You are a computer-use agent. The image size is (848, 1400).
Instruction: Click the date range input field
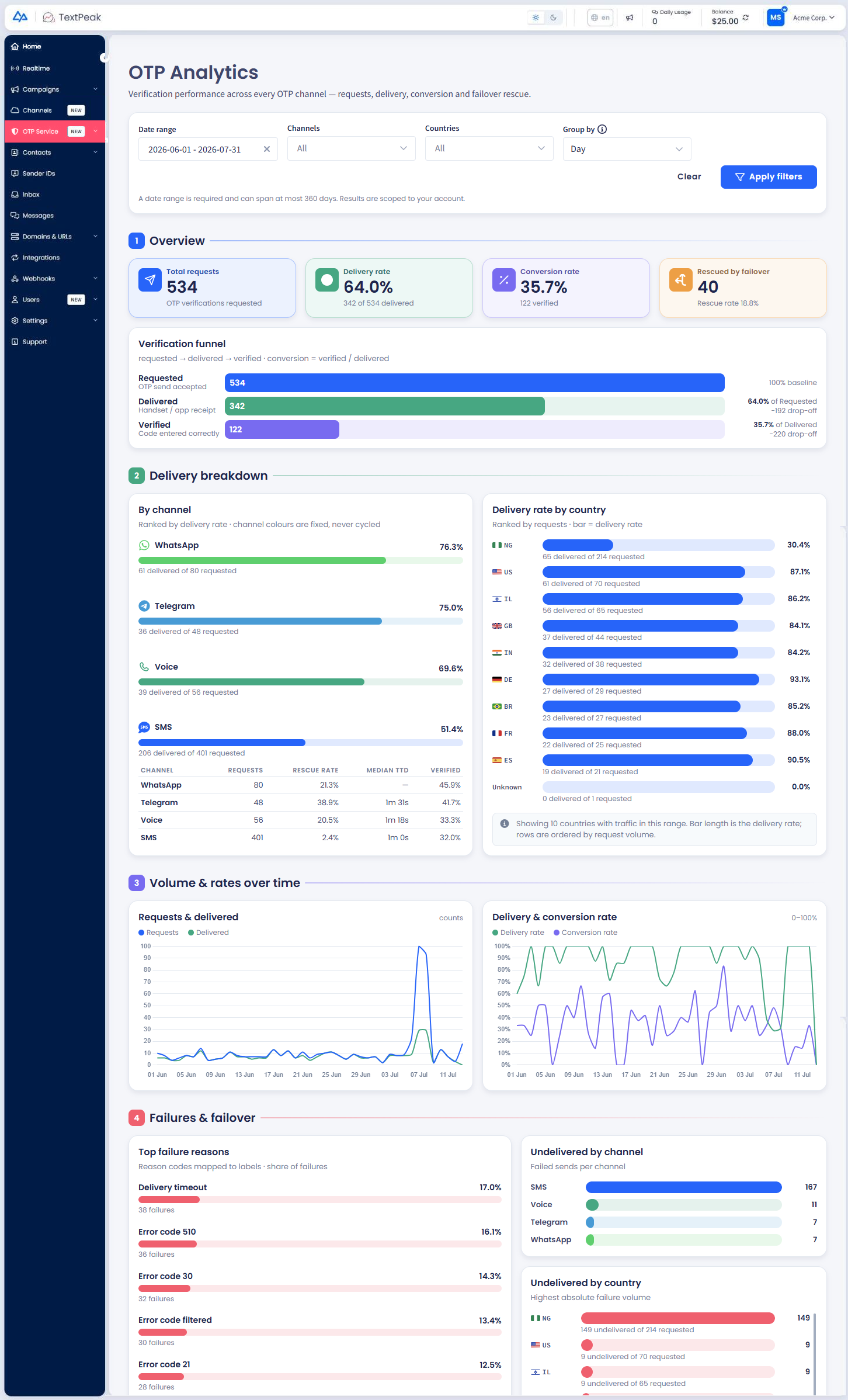pos(208,150)
